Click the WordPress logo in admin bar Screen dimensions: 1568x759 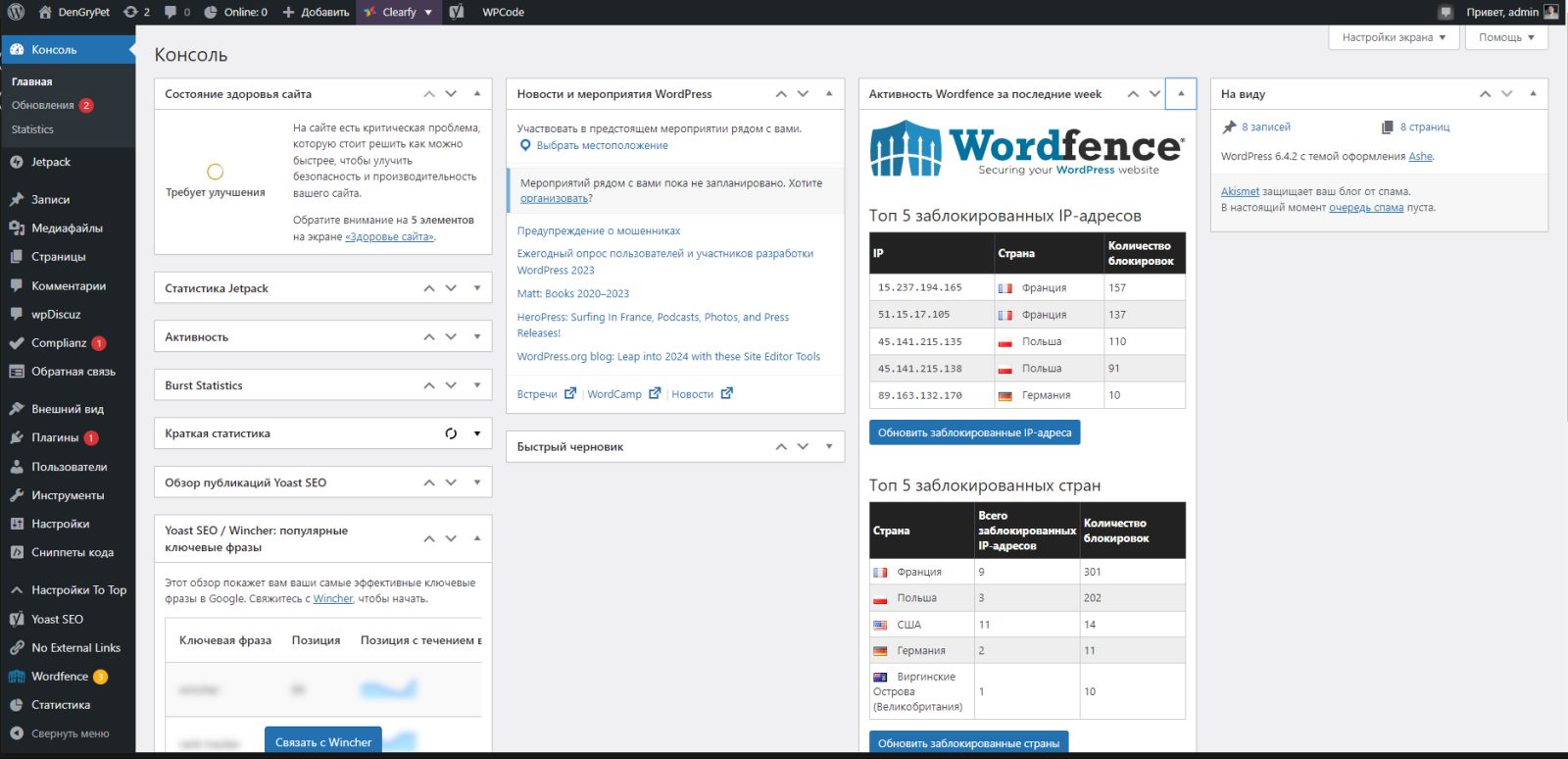(16, 12)
